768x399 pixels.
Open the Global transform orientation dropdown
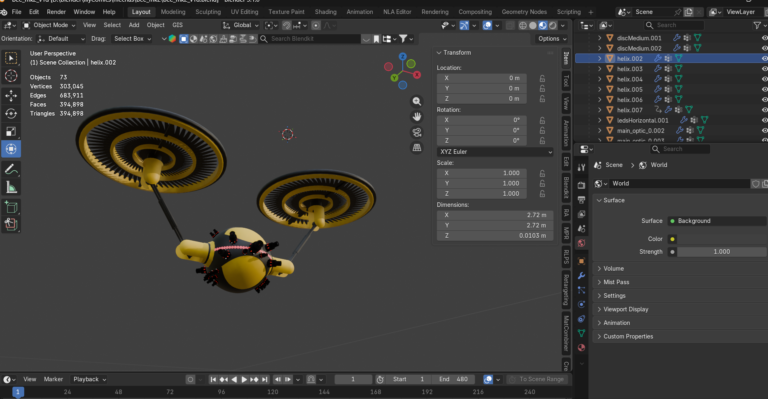coord(240,25)
